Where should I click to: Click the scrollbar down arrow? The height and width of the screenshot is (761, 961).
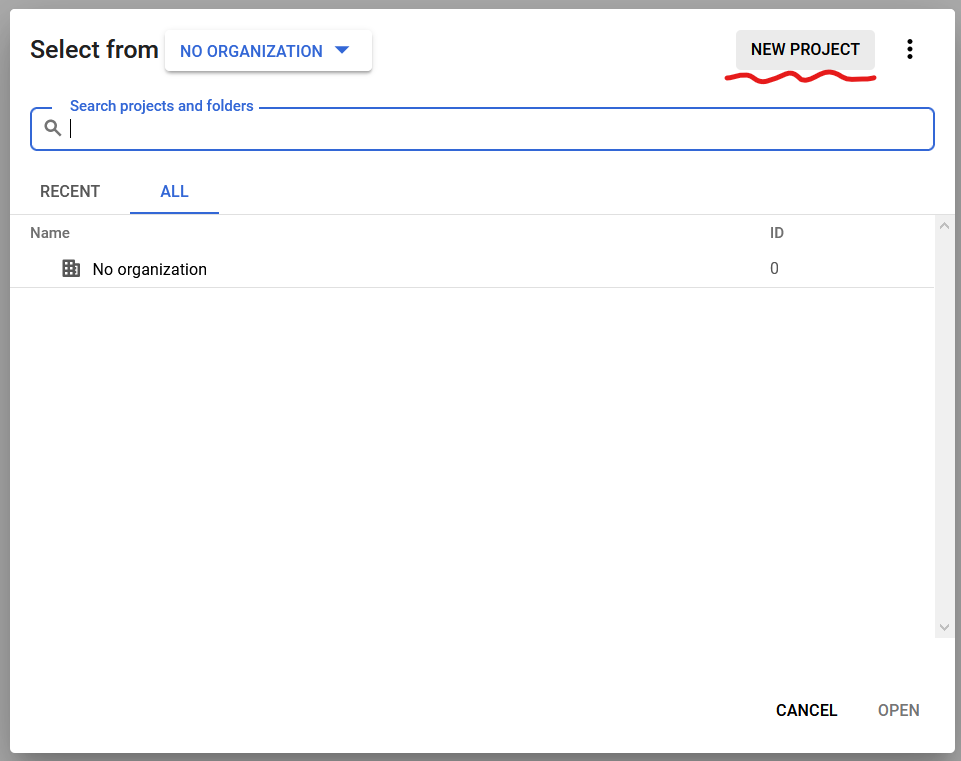tap(944, 627)
